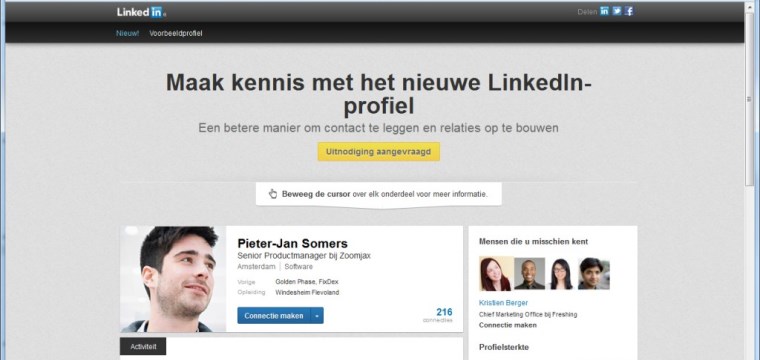Share via the LinkedIn icon
The width and height of the screenshot is (760, 360).
604,11
